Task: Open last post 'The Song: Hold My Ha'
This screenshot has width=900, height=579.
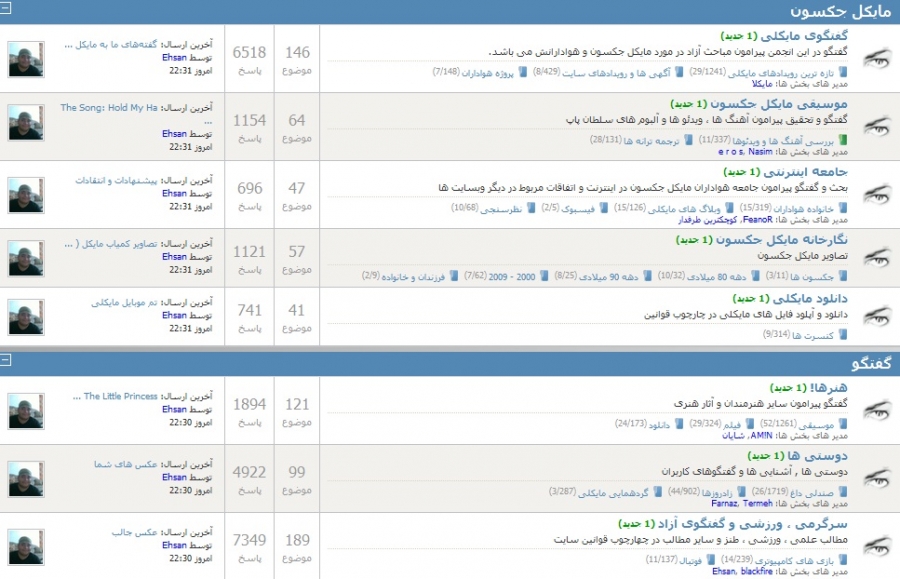Action: point(109,107)
